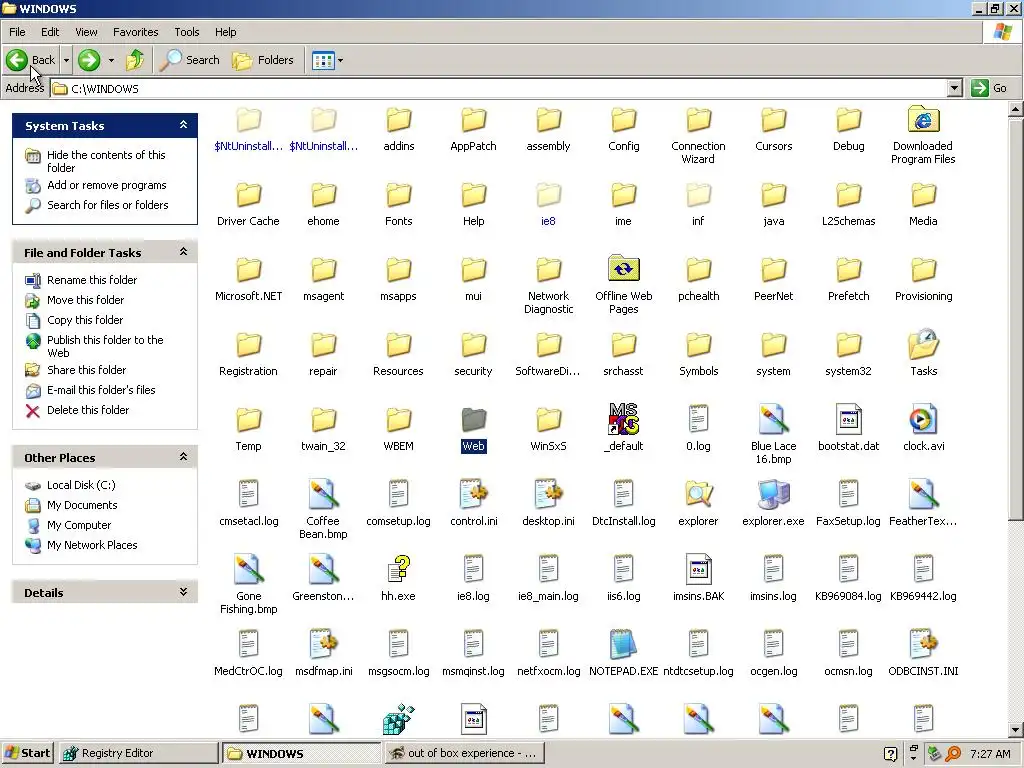Screen dimensions: 1024x768
Task: Toggle the Folders pane button
Action: pos(263,60)
